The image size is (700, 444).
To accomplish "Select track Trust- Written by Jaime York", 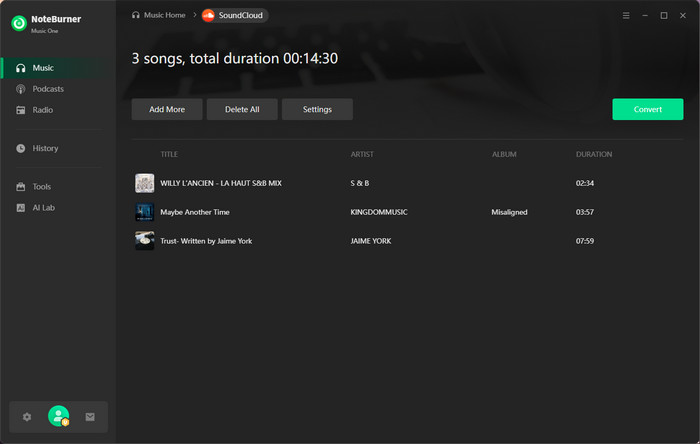I will [206, 241].
